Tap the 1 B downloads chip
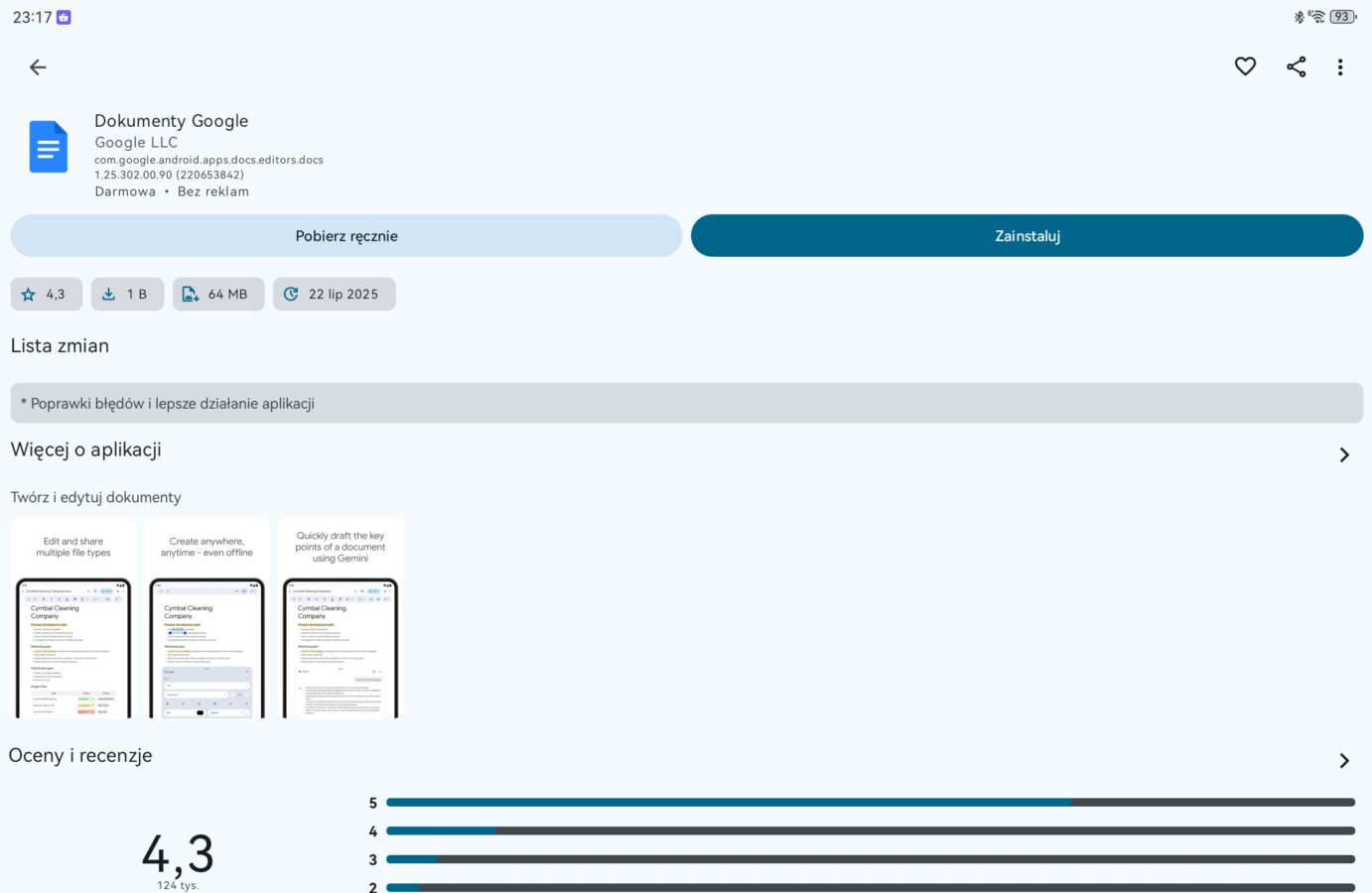Viewport: 1372px width, 893px height. pyautogui.click(x=127, y=294)
